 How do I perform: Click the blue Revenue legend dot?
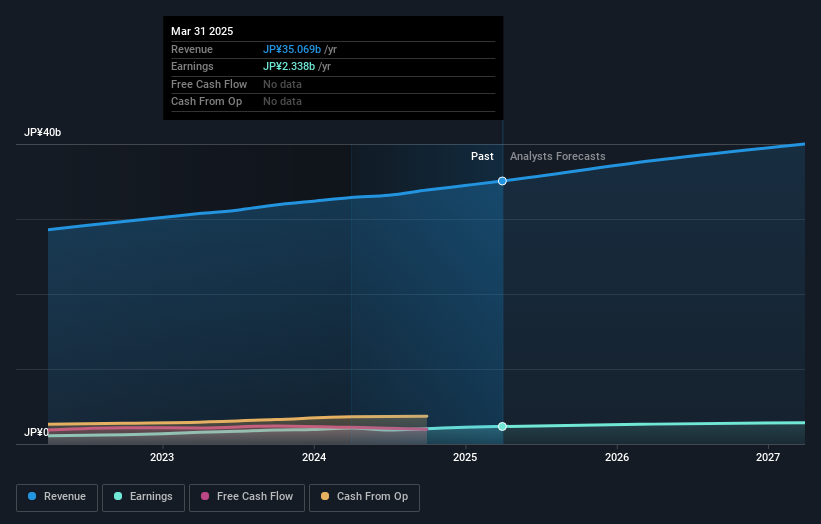click(x=32, y=496)
